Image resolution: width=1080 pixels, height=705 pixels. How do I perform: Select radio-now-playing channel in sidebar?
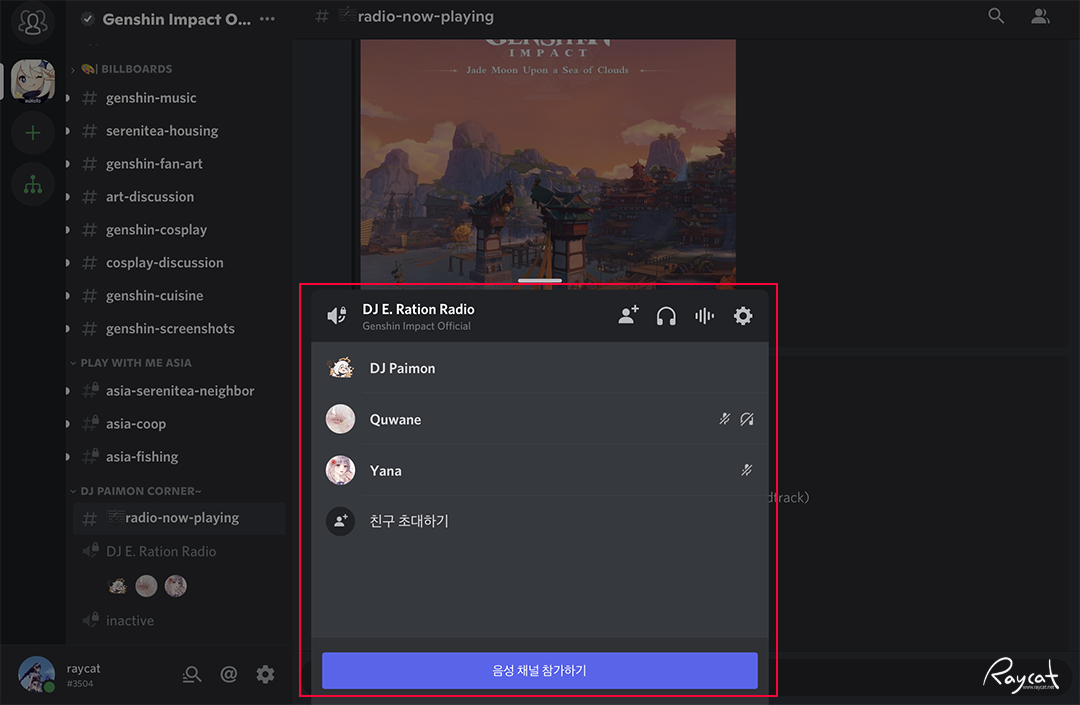coord(179,518)
